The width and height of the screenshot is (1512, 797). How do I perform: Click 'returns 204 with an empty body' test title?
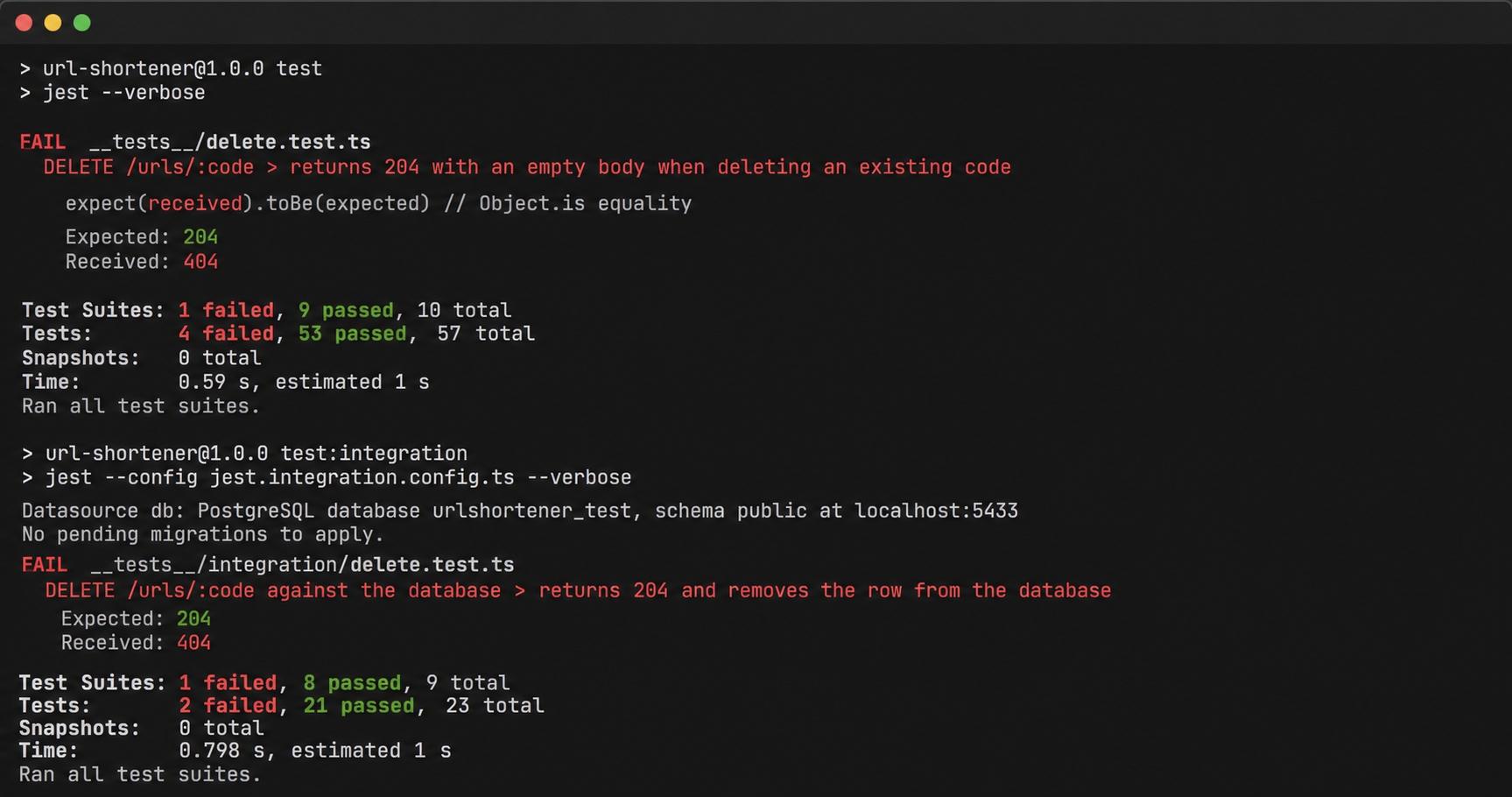pos(527,167)
